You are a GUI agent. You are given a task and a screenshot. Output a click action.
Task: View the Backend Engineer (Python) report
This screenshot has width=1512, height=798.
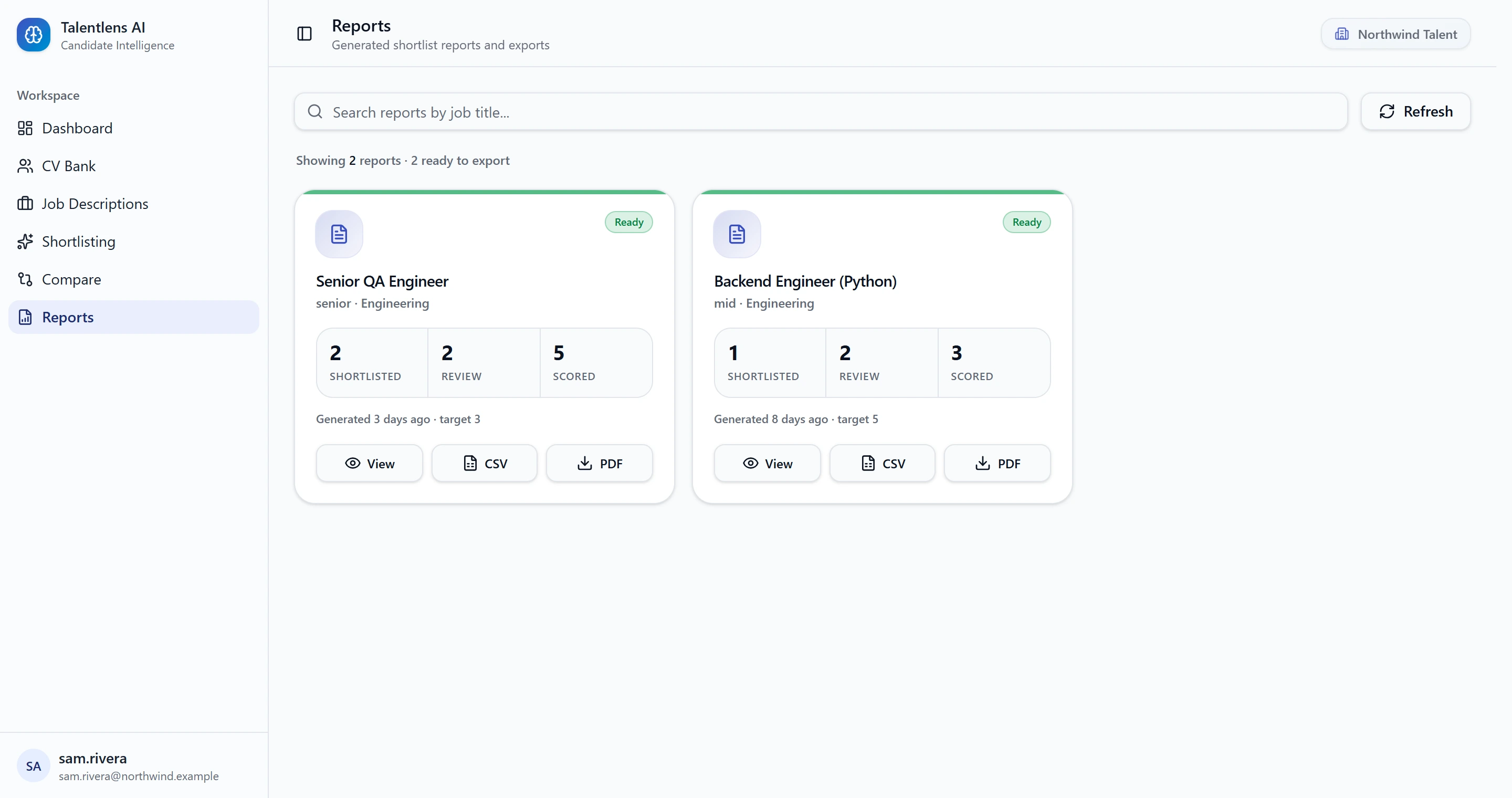(767, 464)
